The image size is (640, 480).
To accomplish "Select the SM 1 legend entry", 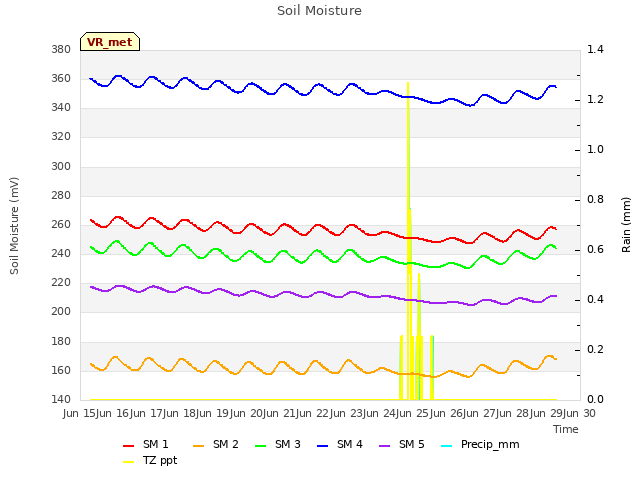I will pyautogui.click(x=145, y=444).
